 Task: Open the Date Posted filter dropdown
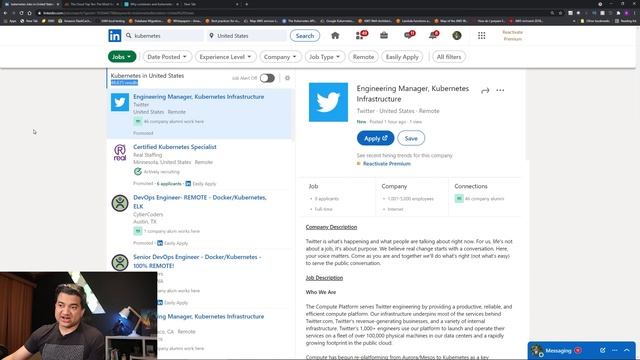click(167, 57)
